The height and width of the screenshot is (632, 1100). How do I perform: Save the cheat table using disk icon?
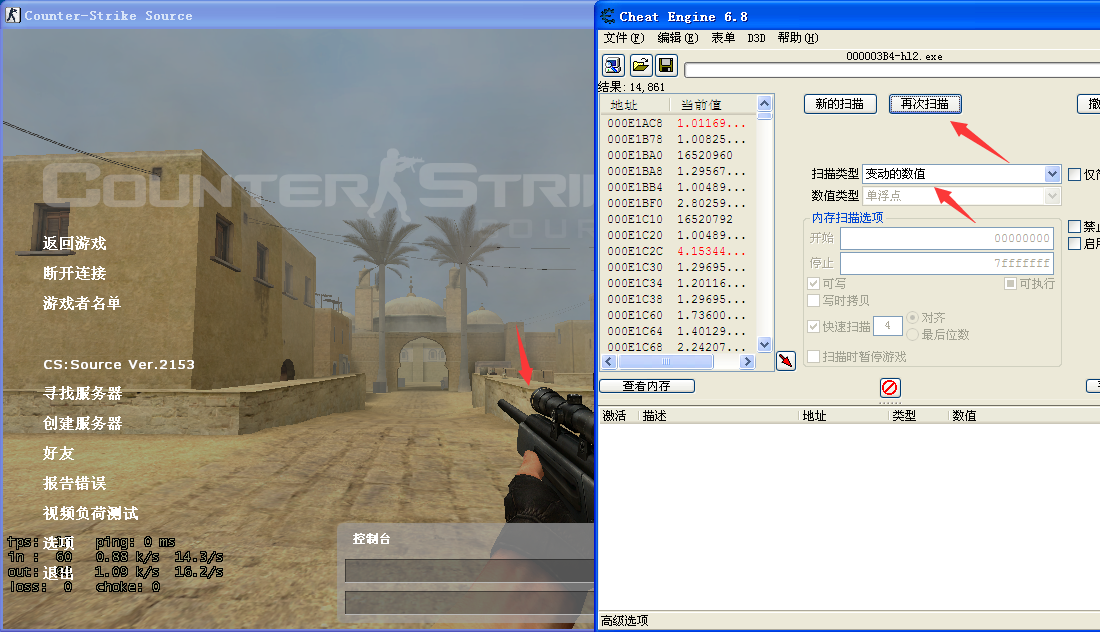(666, 64)
